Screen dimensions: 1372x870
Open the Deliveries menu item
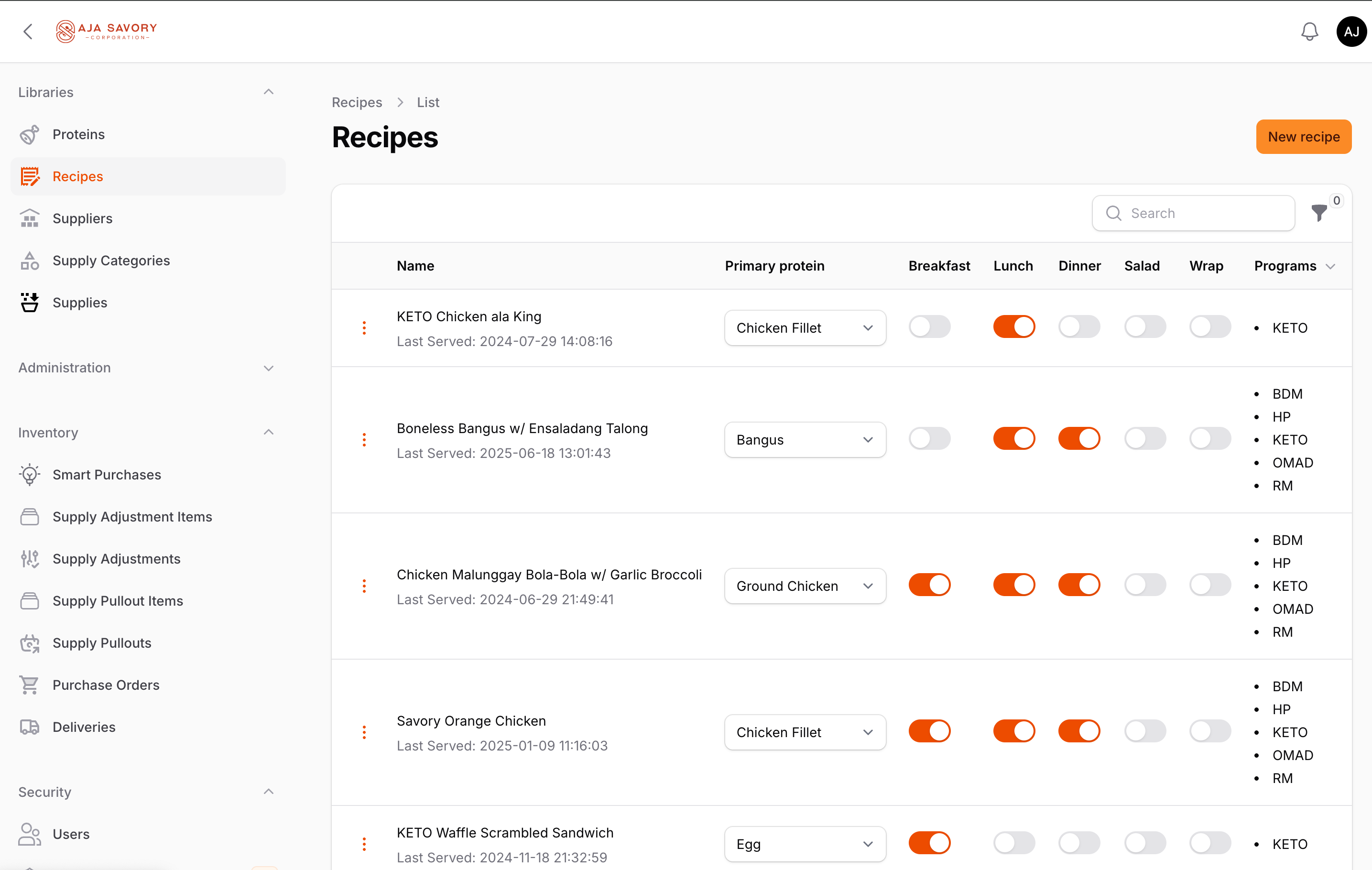[x=84, y=727]
